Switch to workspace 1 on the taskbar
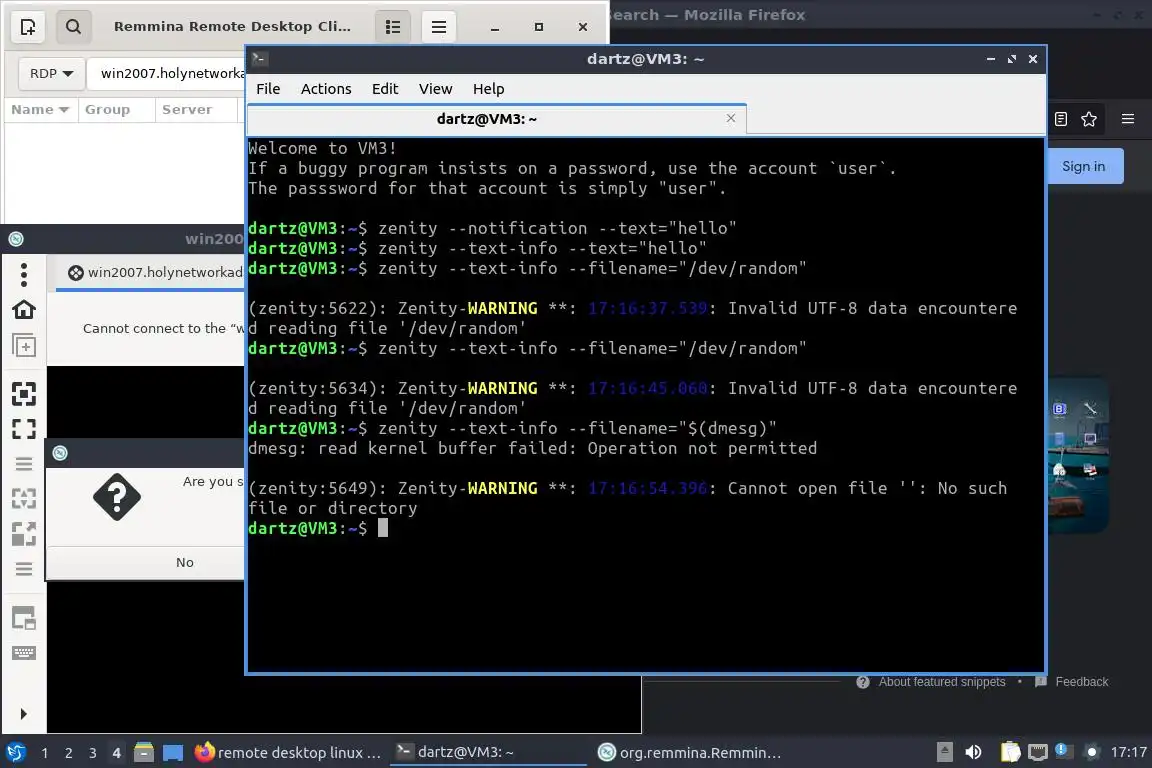1152x768 pixels. pyautogui.click(x=45, y=753)
